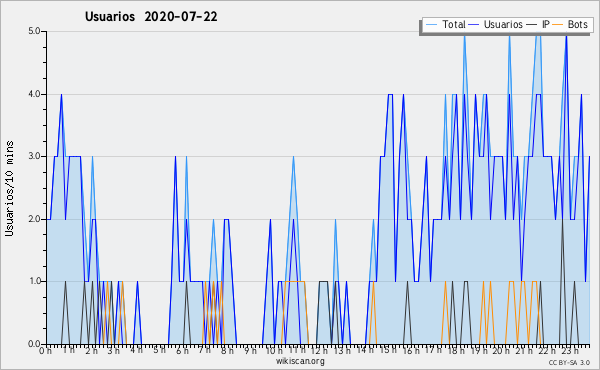Click the black IP legend line swatch
The width and height of the screenshot is (600, 370).
[532, 25]
